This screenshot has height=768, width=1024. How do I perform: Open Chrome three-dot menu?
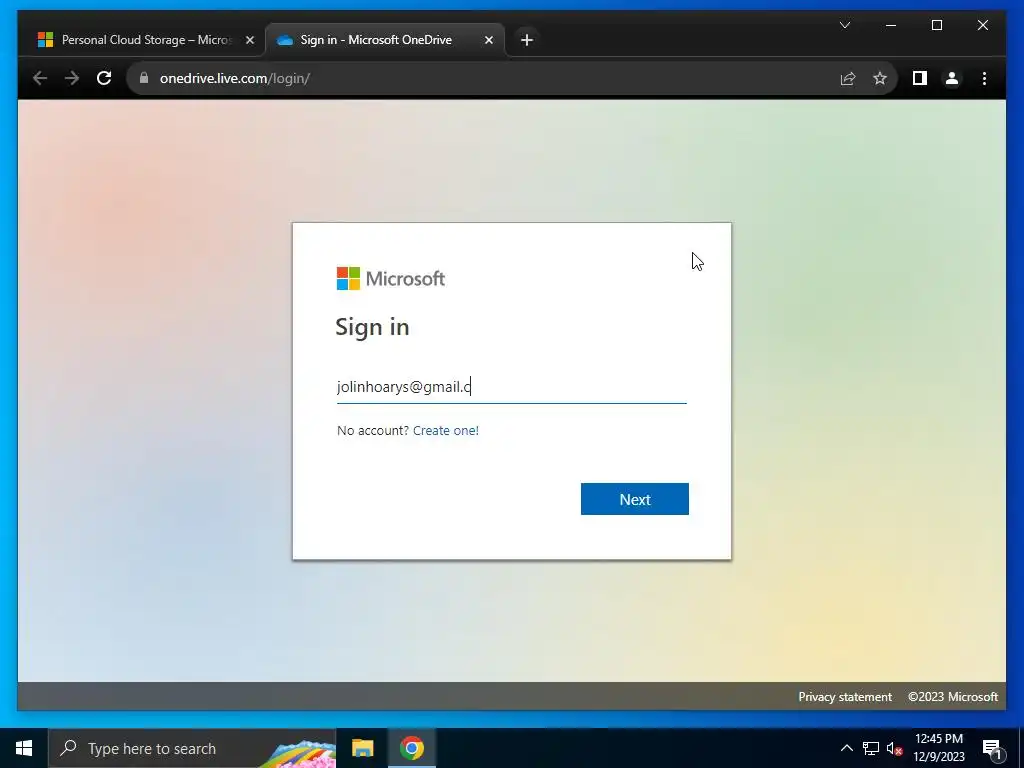[x=984, y=78]
